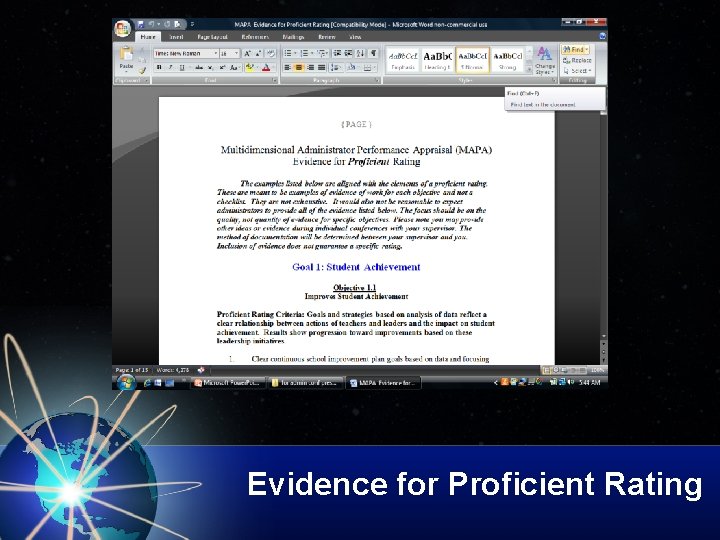720x540 pixels.
Task: Open line spacing options
Action: point(336,68)
